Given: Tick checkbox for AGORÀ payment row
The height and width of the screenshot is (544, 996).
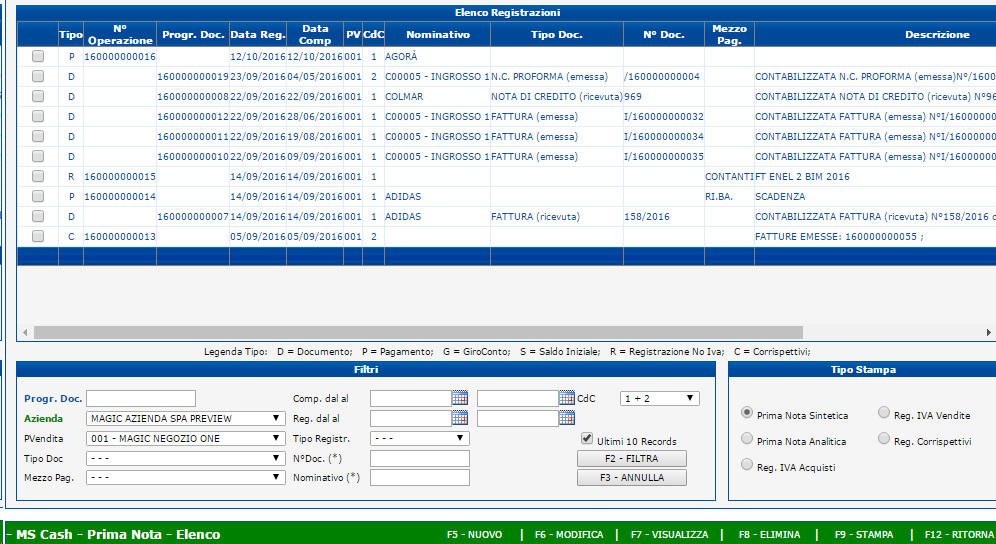Looking at the screenshot, I should (x=38, y=57).
